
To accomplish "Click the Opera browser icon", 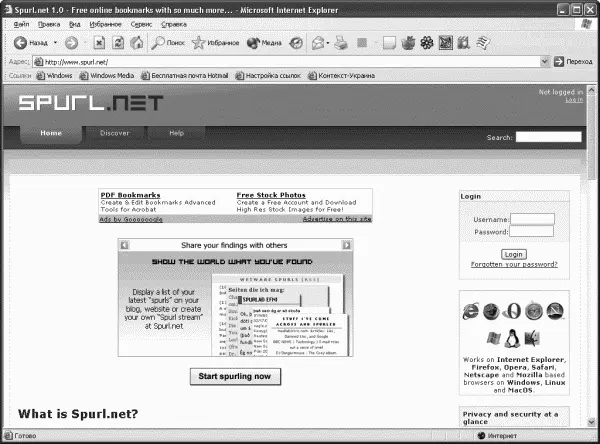I will [512, 311].
